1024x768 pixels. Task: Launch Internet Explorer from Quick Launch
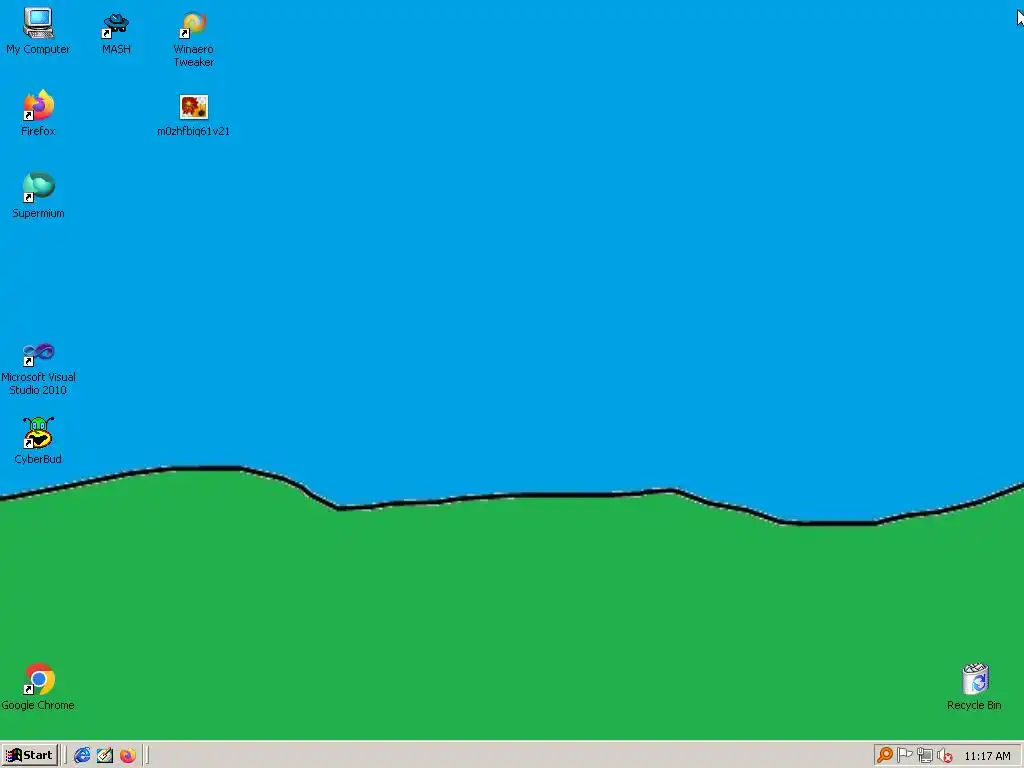pyautogui.click(x=82, y=756)
